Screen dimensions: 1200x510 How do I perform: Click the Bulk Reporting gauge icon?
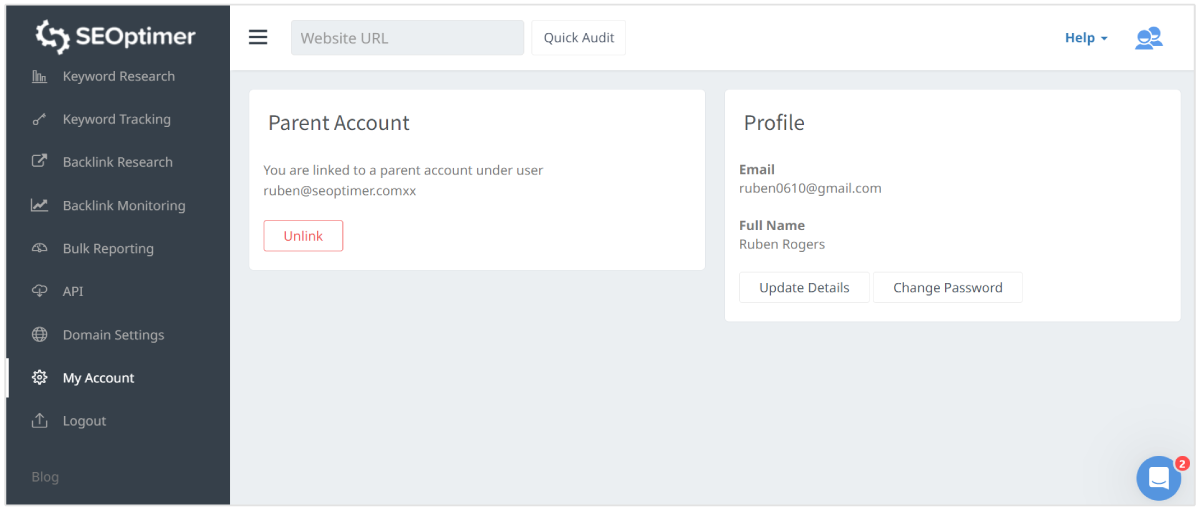[40, 249]
